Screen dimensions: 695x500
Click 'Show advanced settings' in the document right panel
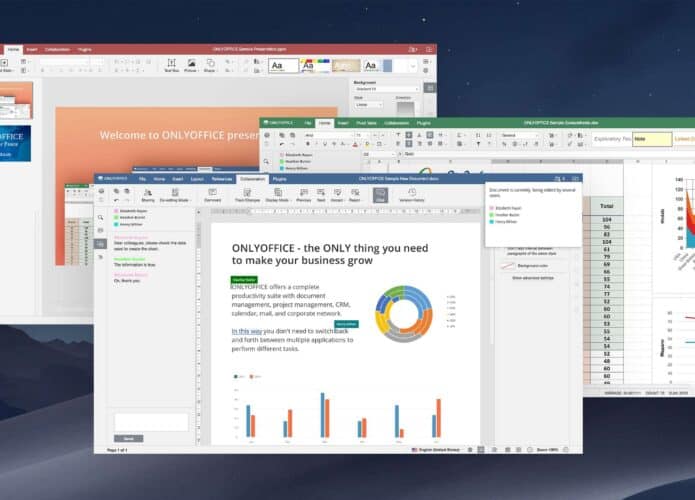pos(533,278)
